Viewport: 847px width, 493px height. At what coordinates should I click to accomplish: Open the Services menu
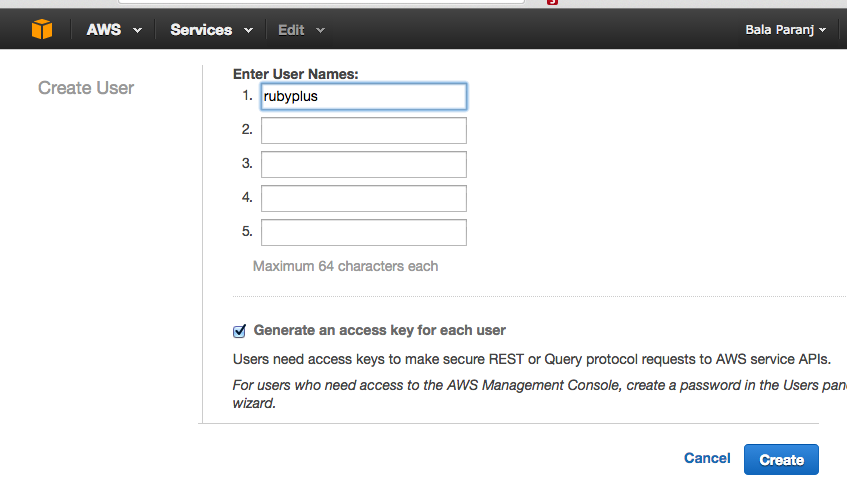(x=201, y=30)
